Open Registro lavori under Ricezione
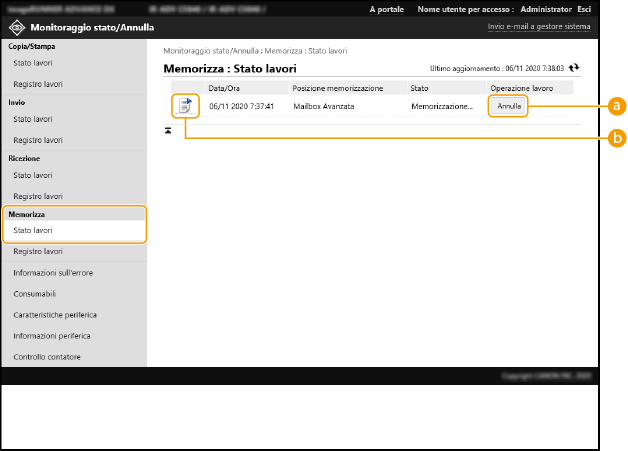This screenshot has height=451, width=628. 37,196
